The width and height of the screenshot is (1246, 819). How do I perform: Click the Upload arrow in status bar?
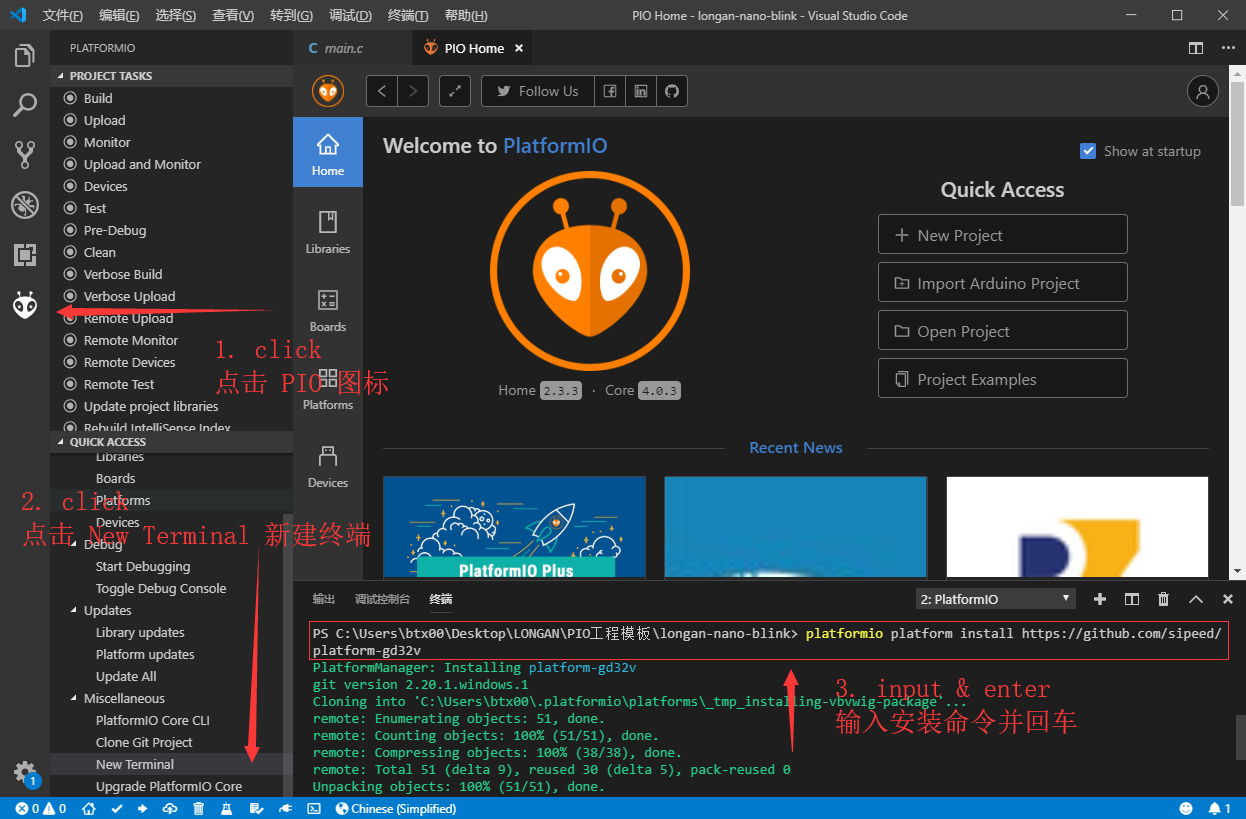click(x=142, y=808)
